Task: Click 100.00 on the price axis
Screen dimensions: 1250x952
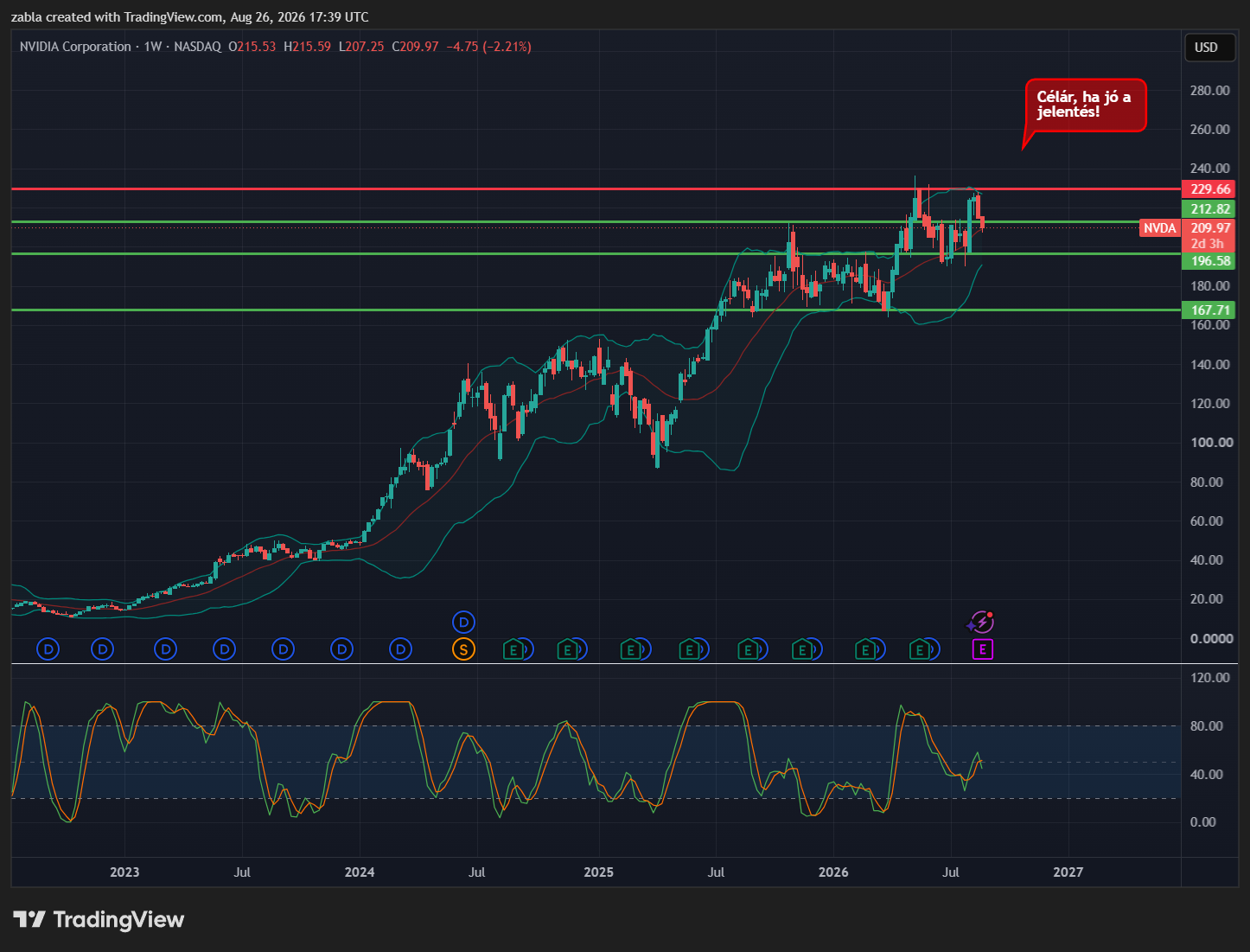Action: click(x=1211, y=443)
